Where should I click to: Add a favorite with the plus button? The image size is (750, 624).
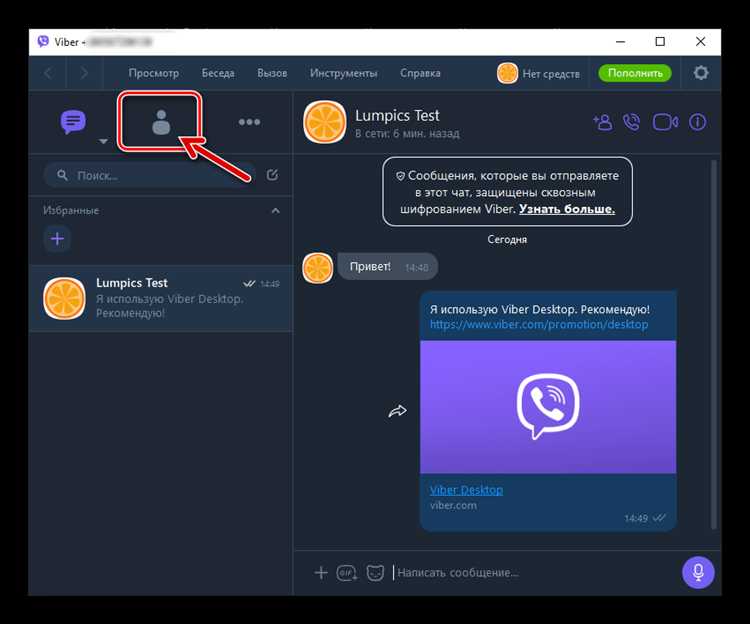[x=57, y=239]
